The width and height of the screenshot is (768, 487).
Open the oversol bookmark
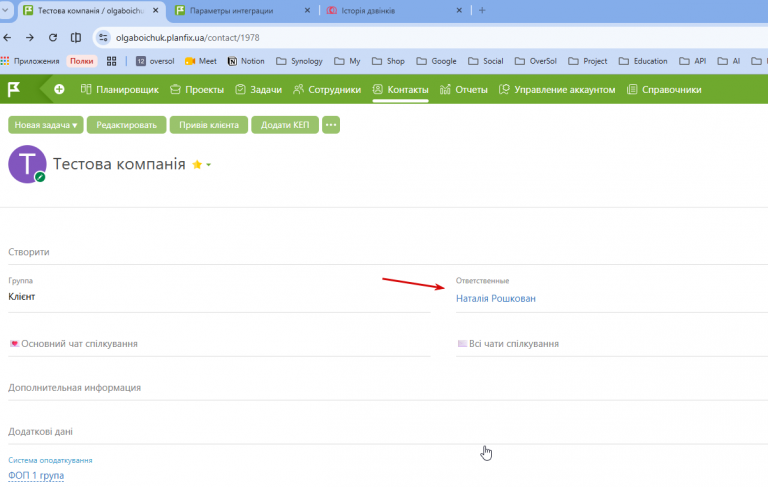[155, 61]
